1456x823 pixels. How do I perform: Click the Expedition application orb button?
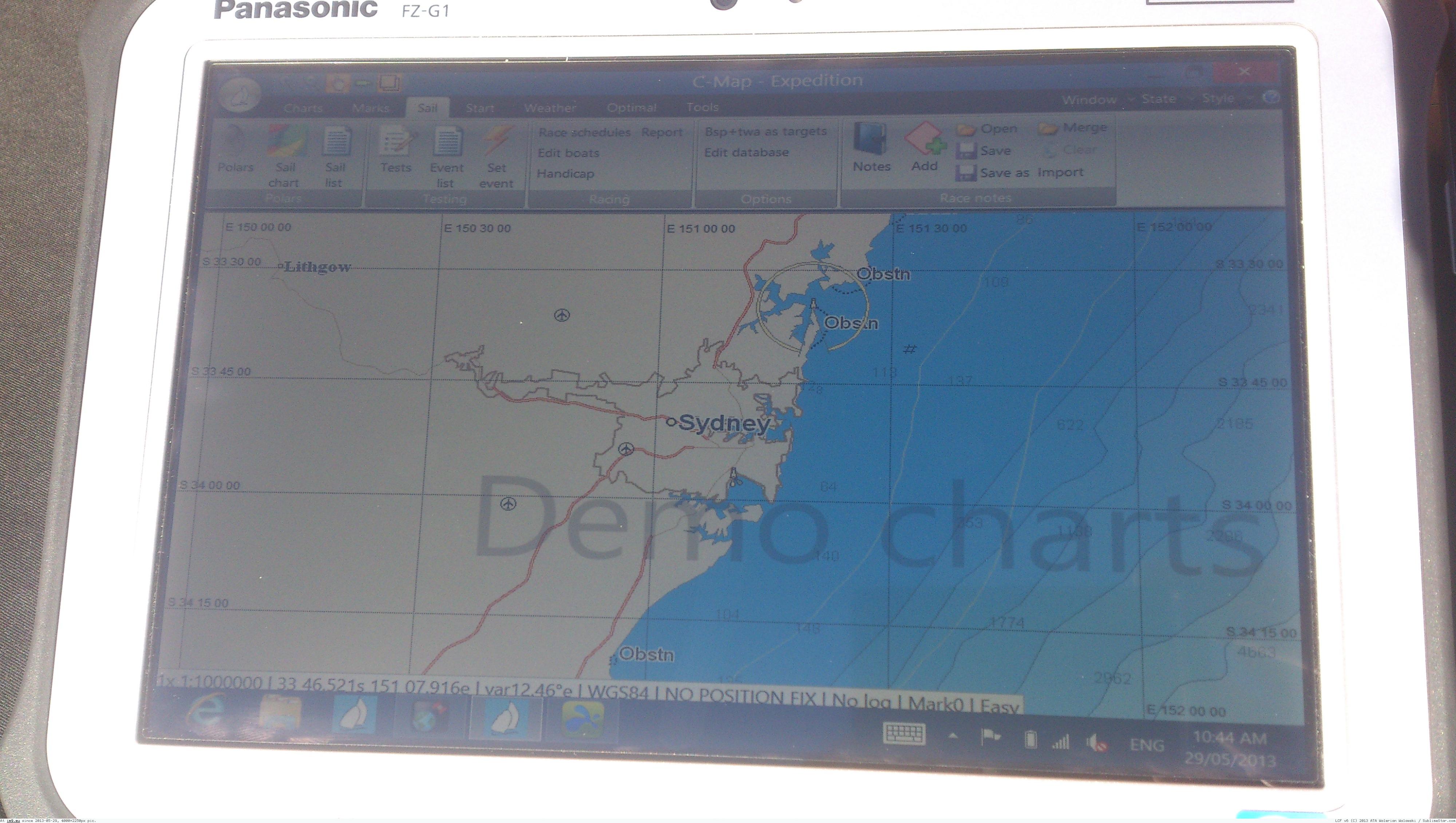point(240,96)
